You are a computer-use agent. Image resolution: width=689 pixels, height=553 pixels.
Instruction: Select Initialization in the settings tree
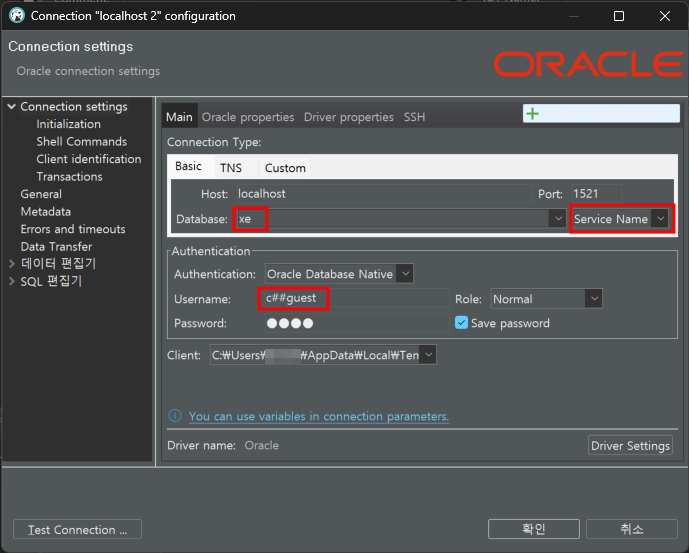click(x=69, y=124)
